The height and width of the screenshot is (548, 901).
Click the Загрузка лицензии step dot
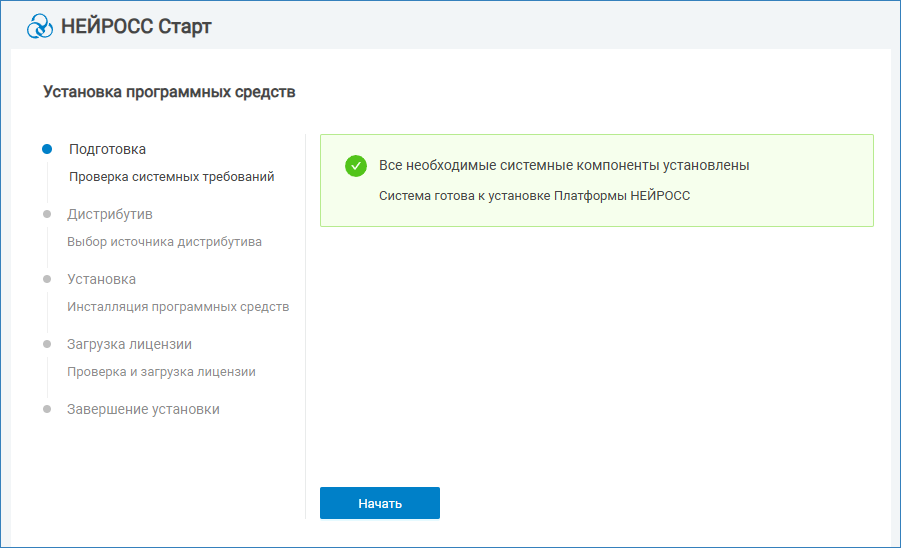(47, 344)
